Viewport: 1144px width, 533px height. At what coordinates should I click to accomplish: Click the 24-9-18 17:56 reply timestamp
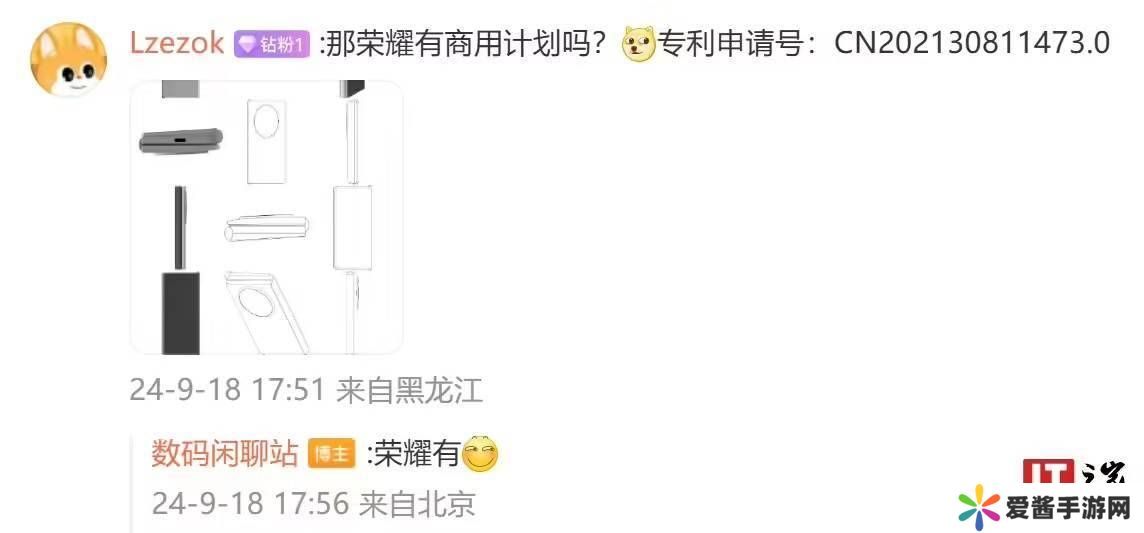pyautogui.click(x=248, y=503)
